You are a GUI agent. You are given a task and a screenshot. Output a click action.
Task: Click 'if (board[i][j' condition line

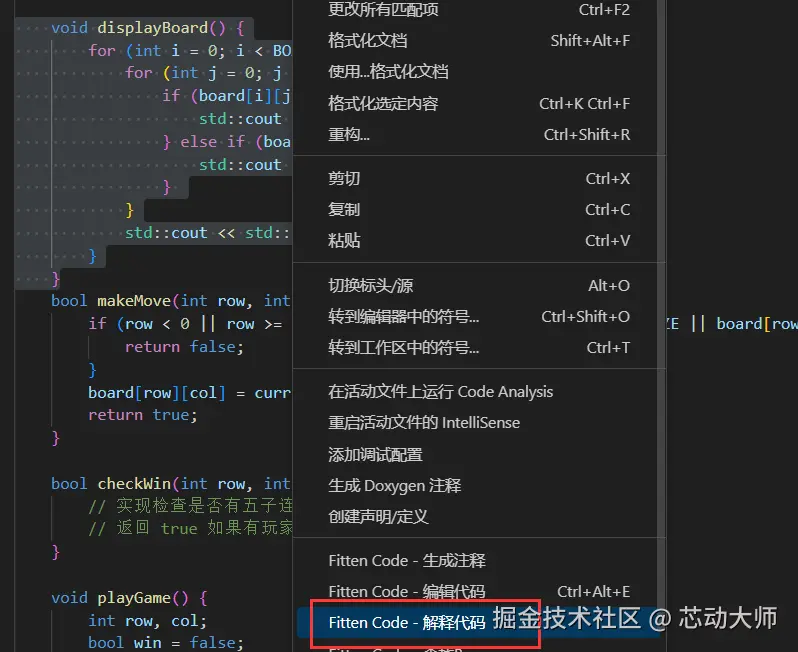coord(226,96)
